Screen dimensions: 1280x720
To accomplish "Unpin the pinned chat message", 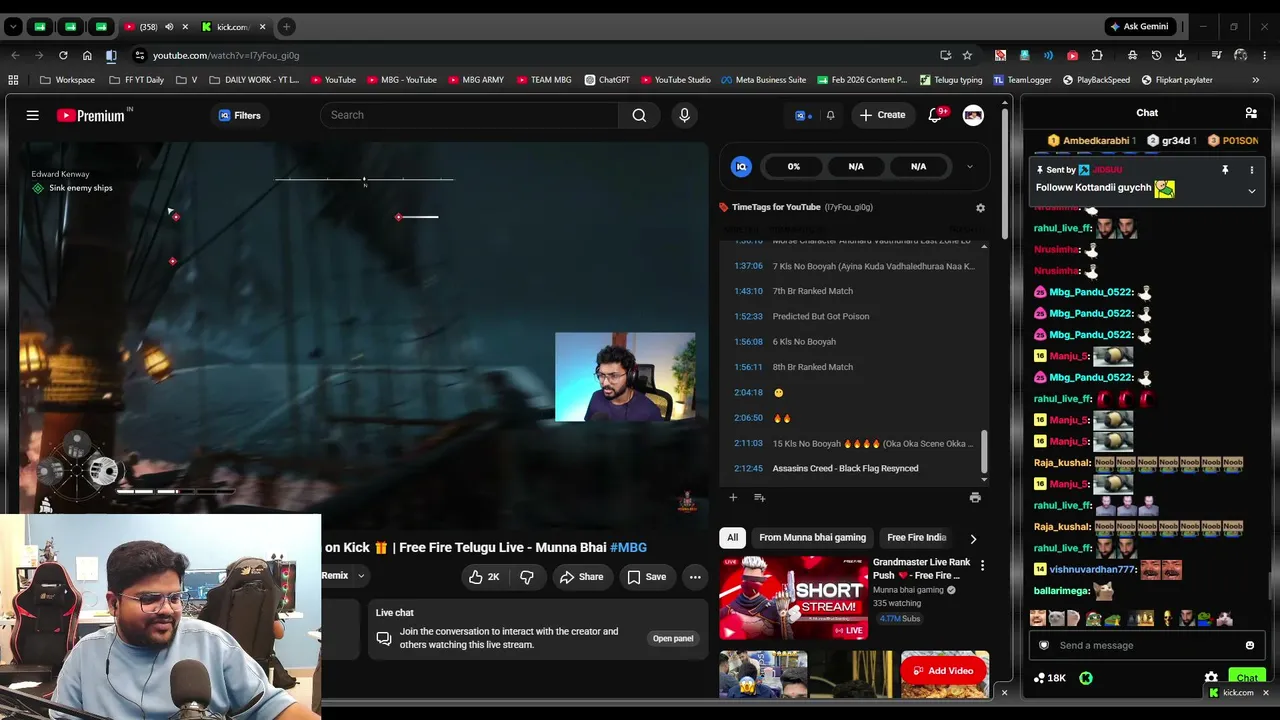I will (1225, 170).
